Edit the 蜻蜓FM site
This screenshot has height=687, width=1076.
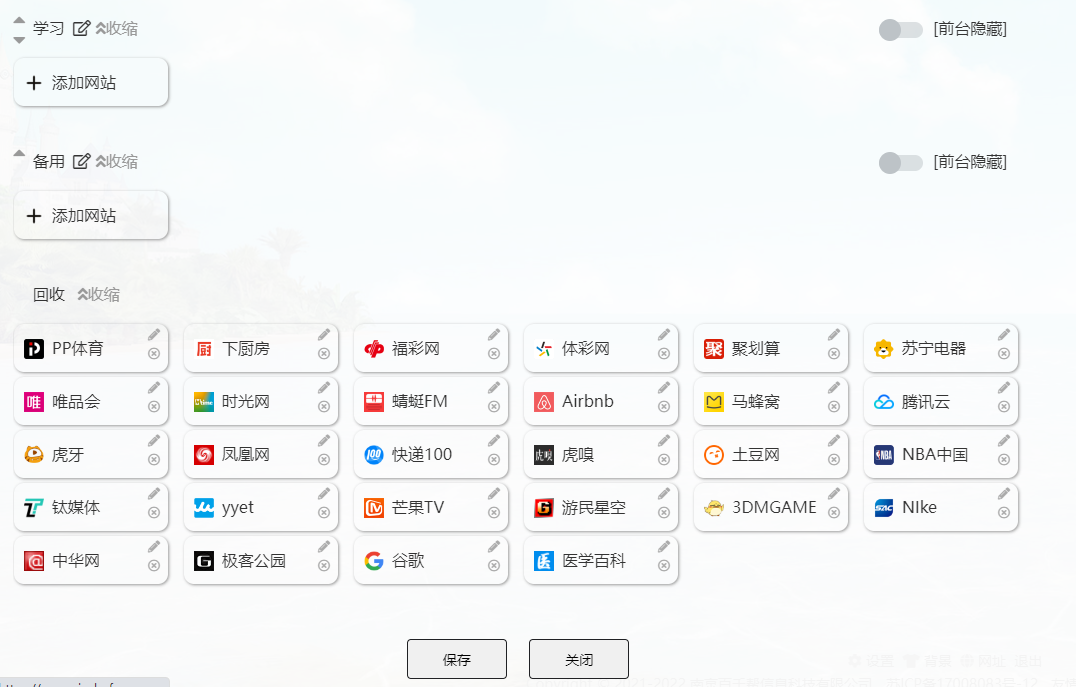pyautogui.click(x=494, y=388)
